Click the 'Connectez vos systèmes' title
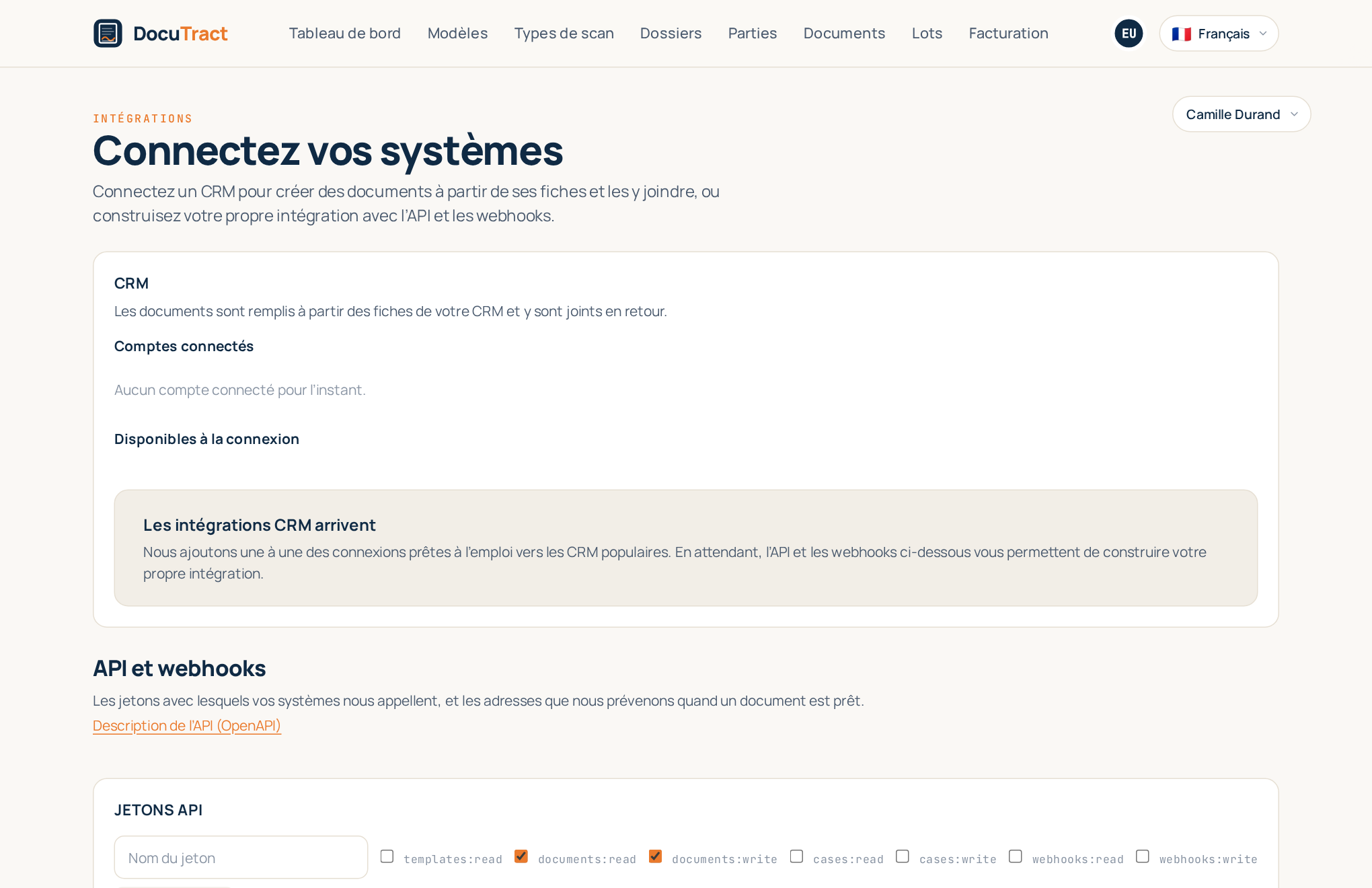The height and width of the screenshot is (888, 1372). (328, 151)
